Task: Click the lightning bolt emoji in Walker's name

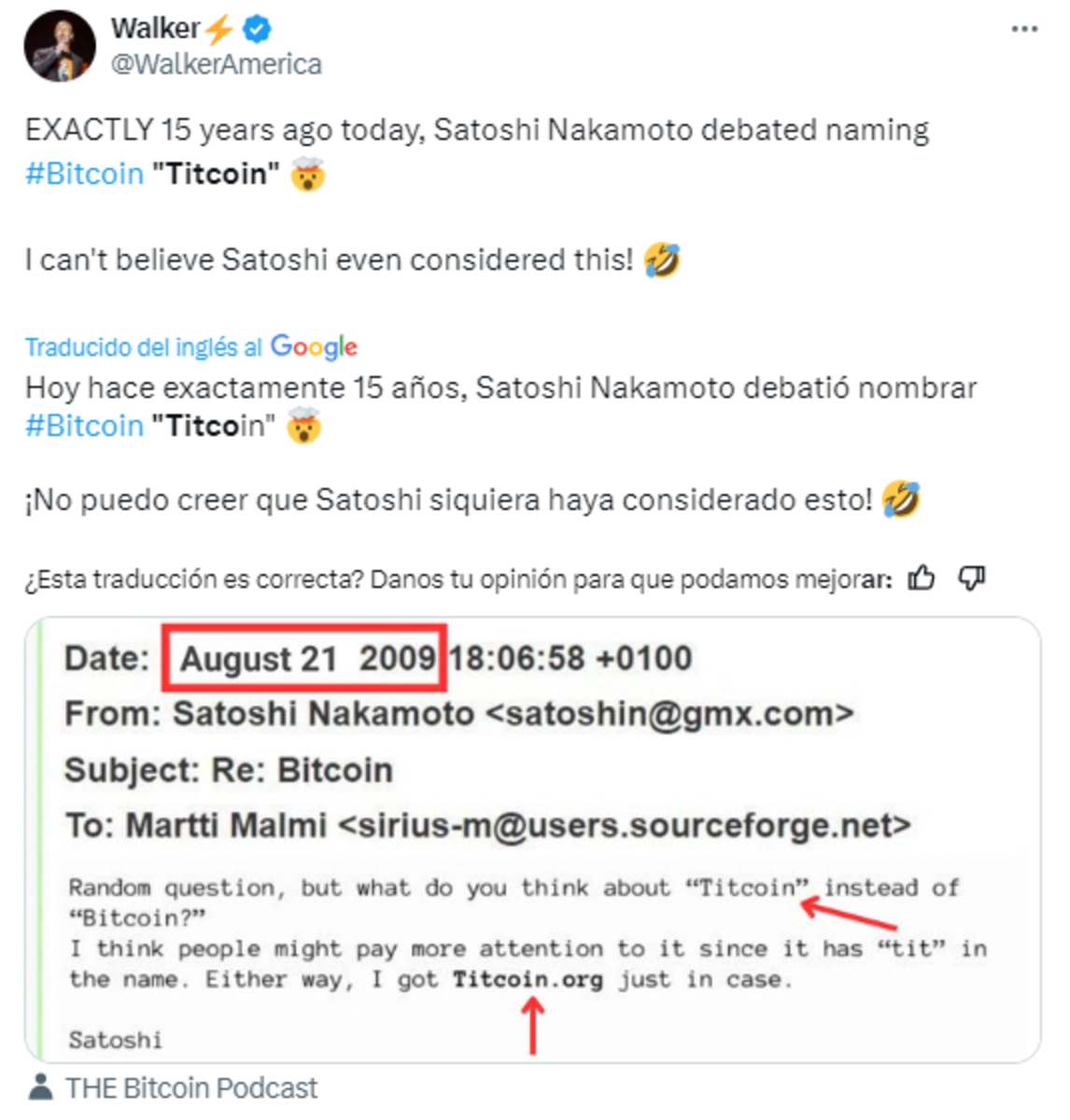Action: 218,28
